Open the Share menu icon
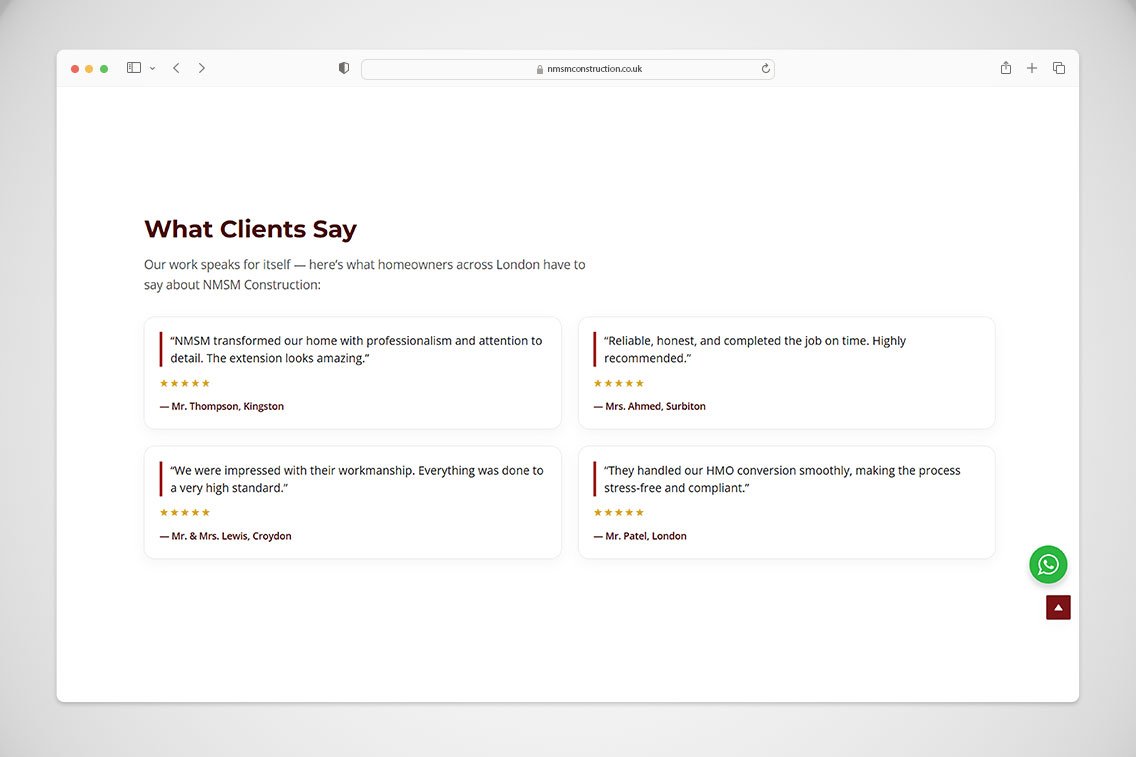1136x757 pixels. [1006, 68]
